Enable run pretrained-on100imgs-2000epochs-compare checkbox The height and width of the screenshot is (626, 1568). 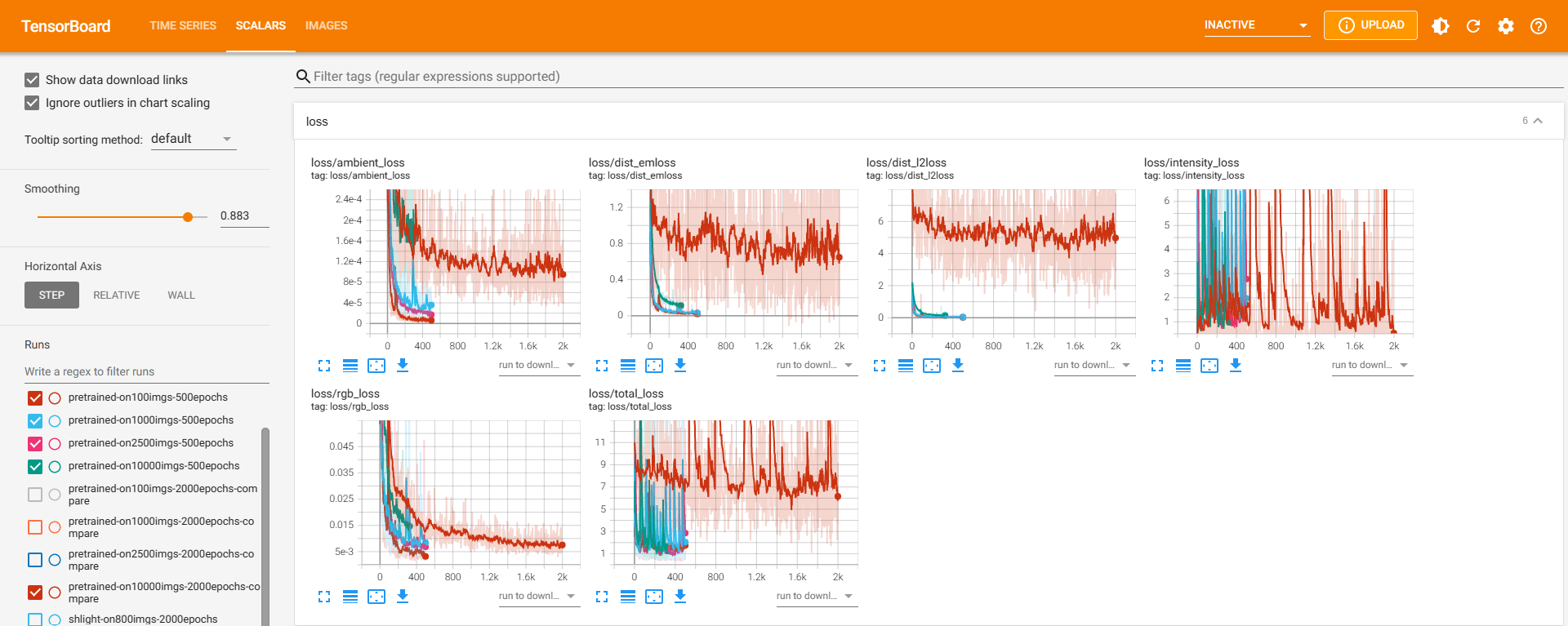[x=35, y=495]
